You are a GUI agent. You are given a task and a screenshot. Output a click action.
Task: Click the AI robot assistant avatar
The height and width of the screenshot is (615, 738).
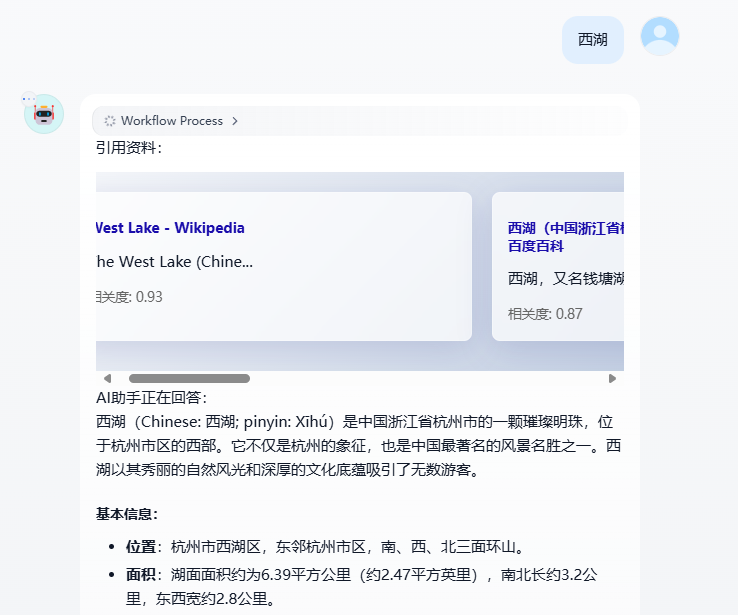44,115
